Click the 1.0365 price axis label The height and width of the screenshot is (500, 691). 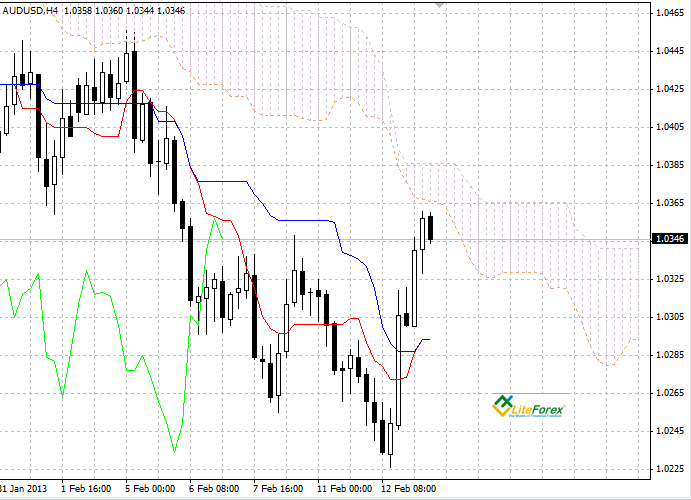point(670,203)
